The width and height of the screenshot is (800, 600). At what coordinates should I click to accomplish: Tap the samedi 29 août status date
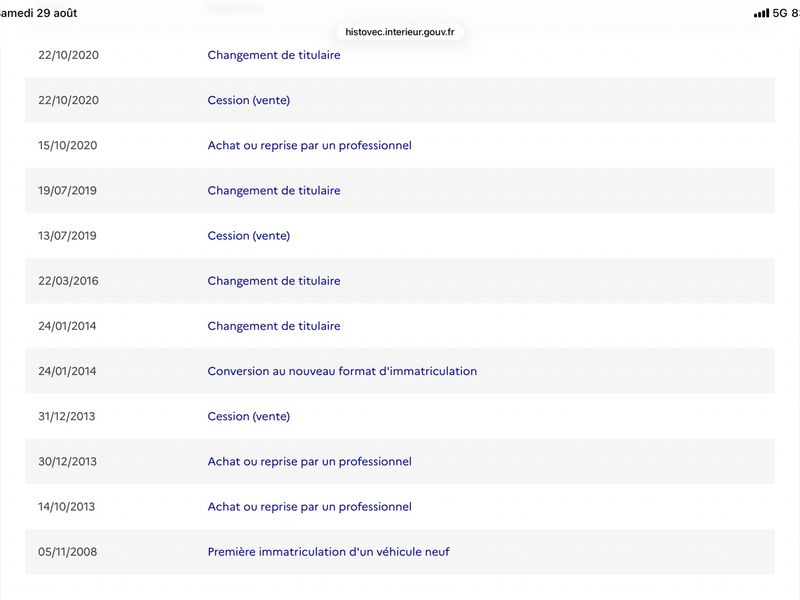point(38,13)
